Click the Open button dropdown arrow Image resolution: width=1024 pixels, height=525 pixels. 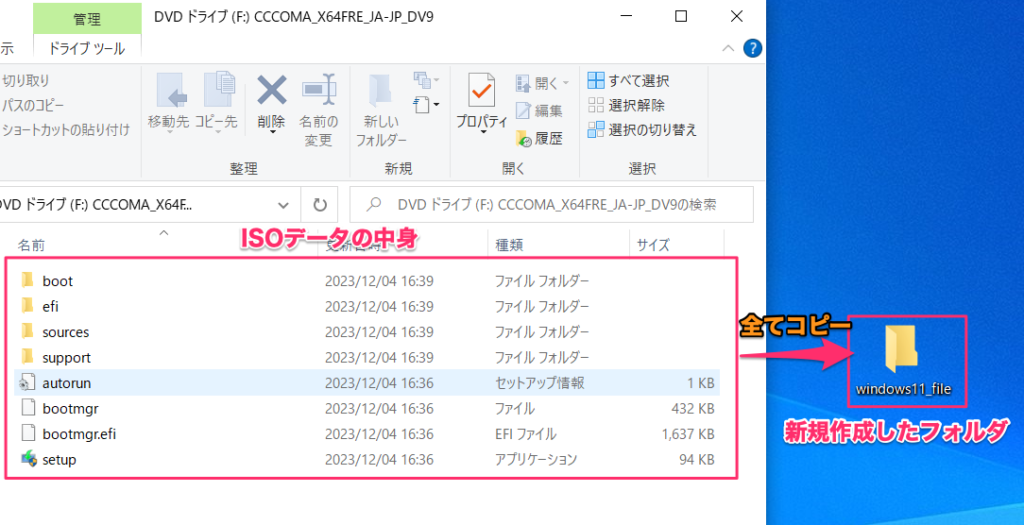(x=566, y=83)
